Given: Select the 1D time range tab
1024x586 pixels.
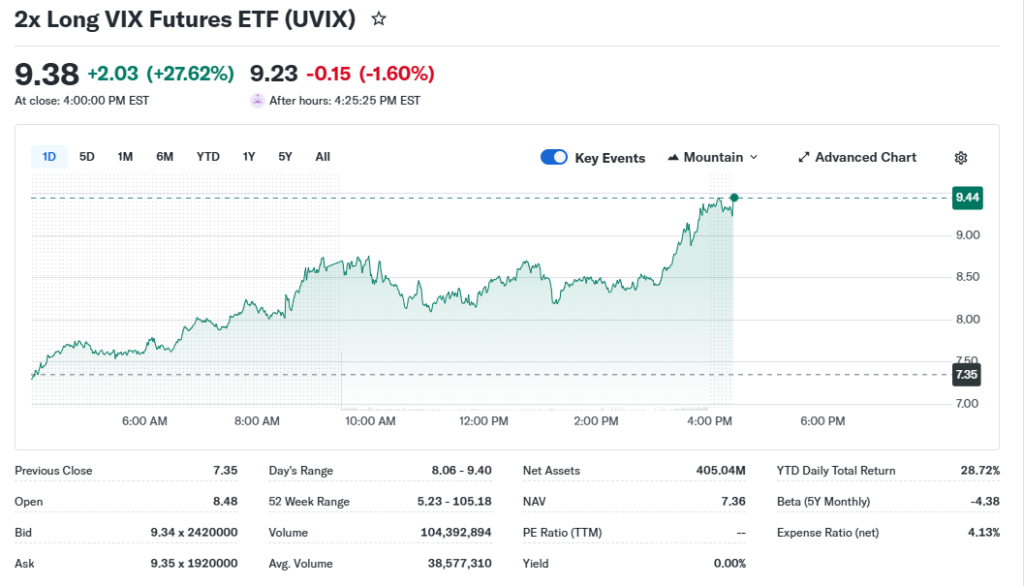Looking at the screenshot, I should point(49,157).
